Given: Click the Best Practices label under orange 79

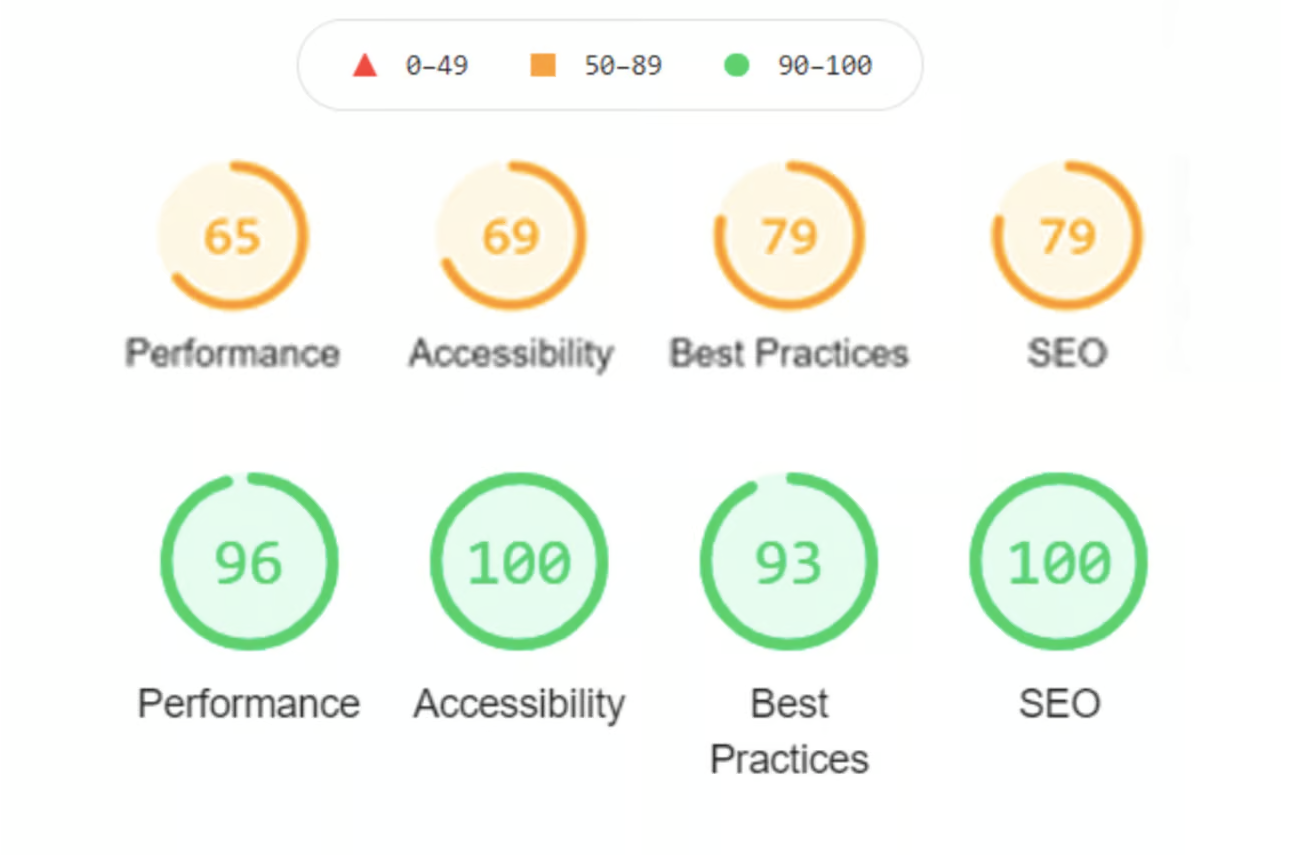Looking at the screenshot, I should 789,353.
